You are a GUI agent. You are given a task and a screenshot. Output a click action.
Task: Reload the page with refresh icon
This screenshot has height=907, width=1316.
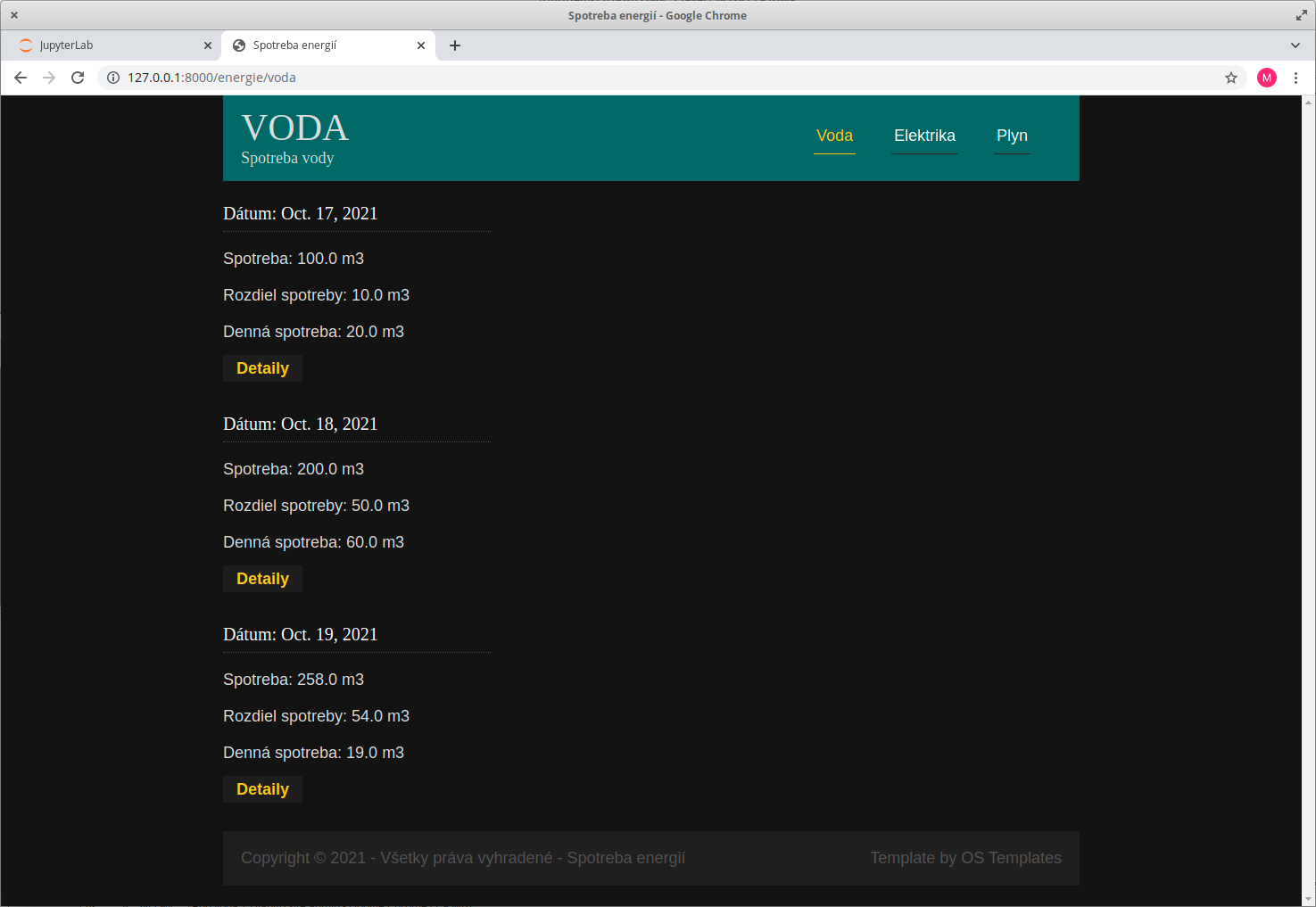[78, 78]
